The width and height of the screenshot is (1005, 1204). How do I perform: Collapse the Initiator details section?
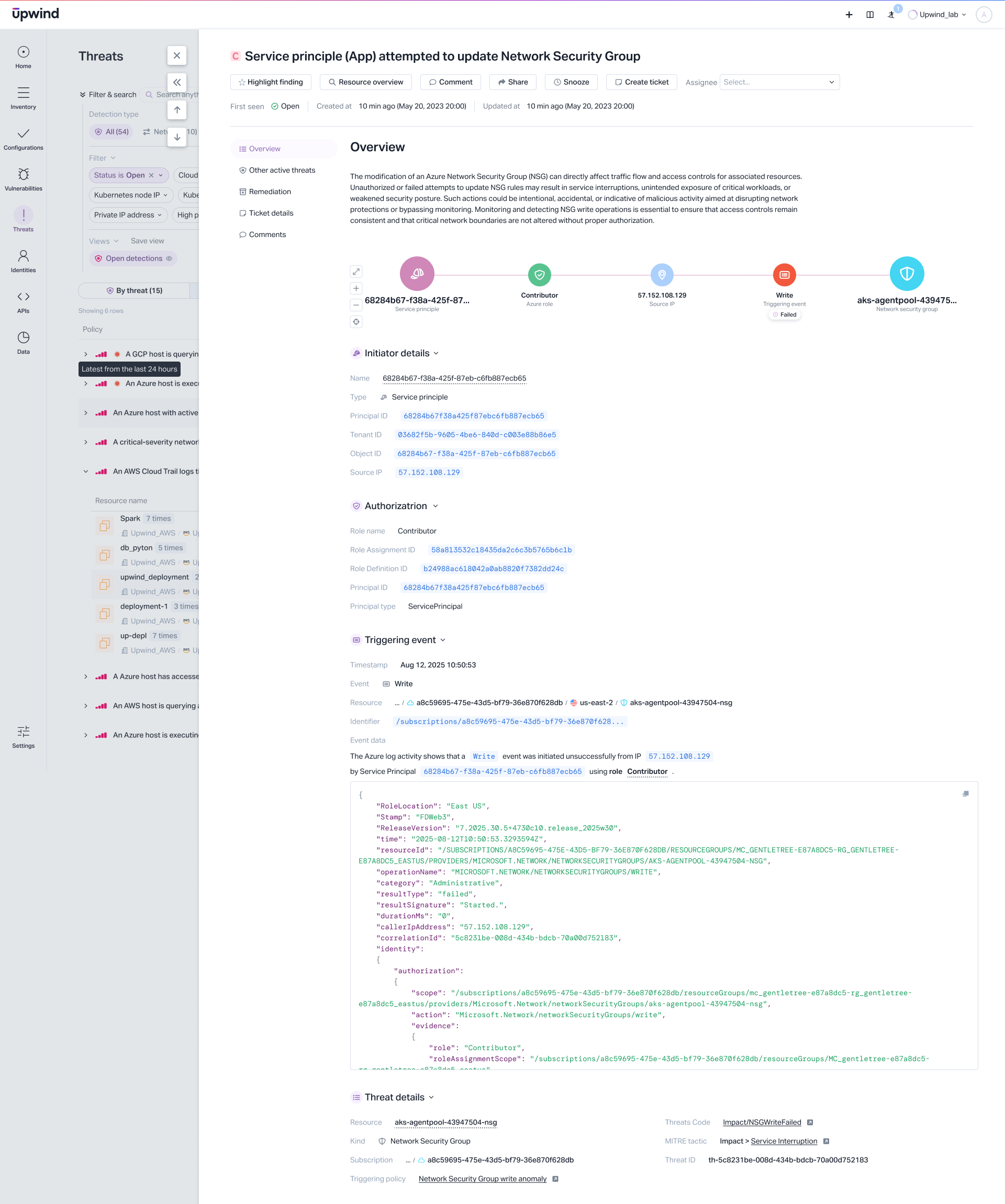436,353
